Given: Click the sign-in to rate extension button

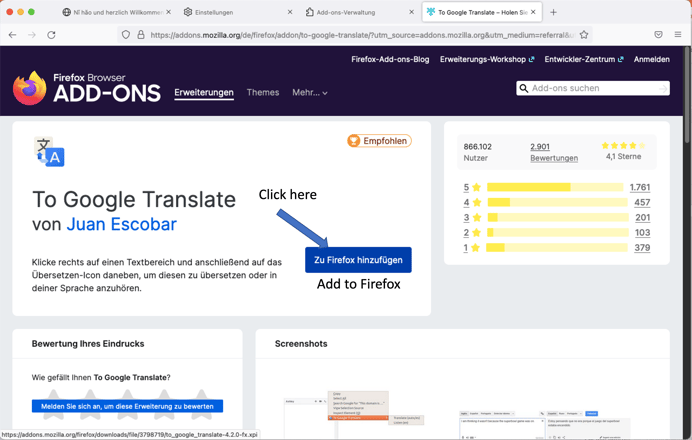Looking at the screenshot, I should pyautogui.click(x=127, y=406).
